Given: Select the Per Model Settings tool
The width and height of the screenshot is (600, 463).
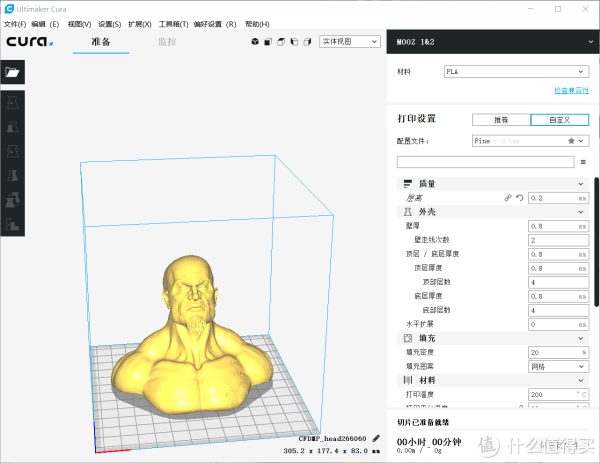Looking at the screenshot, I should click(13, 200).
